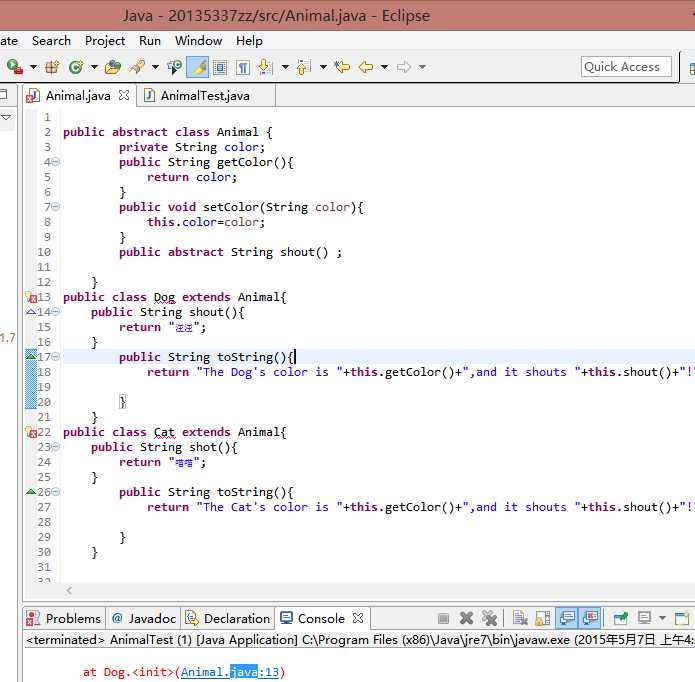This screenshot has width=695, height=682.
Task: Toggle Block Selection Mode
Action: [x=220, y=67]
